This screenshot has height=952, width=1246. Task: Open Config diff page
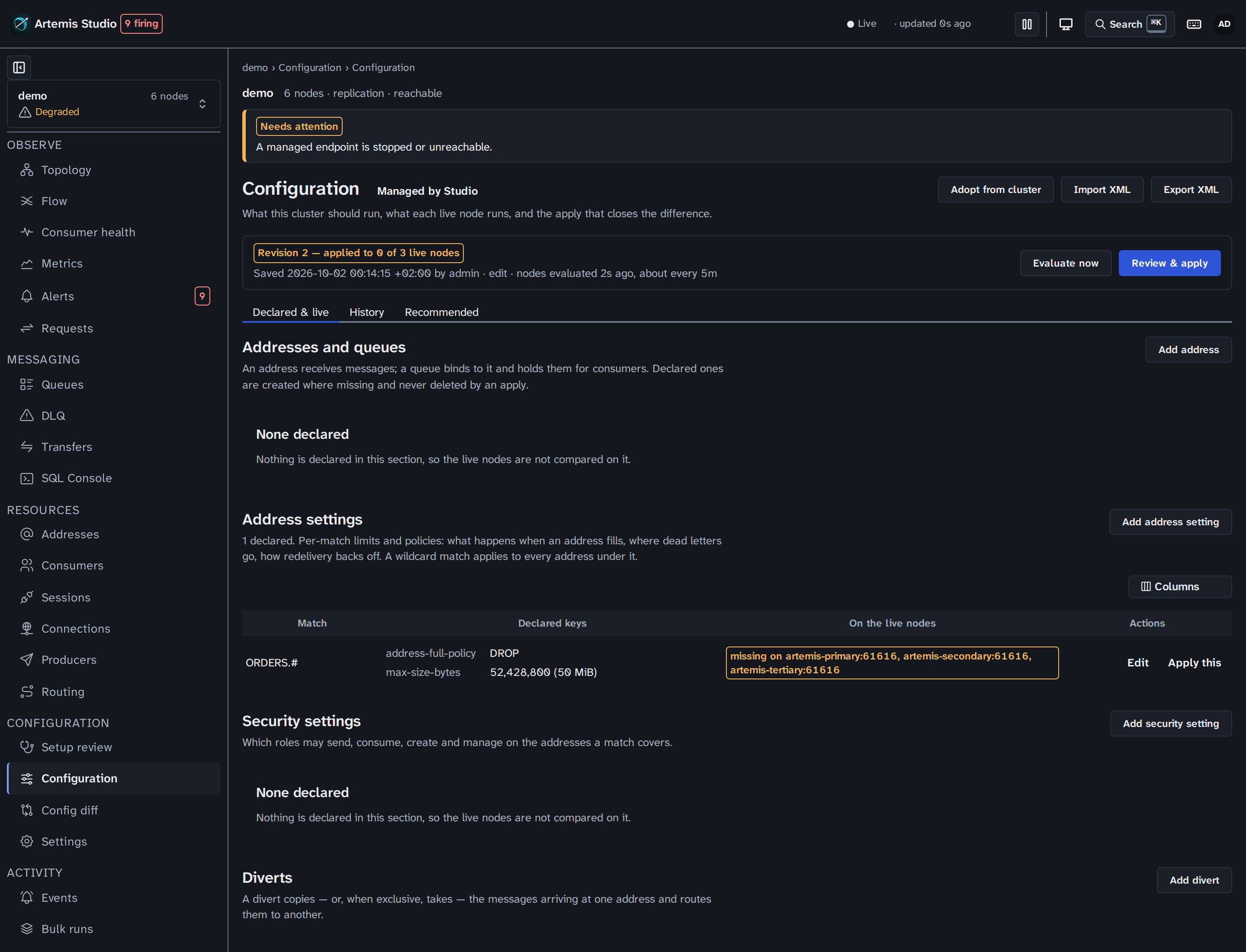[113, 810]
